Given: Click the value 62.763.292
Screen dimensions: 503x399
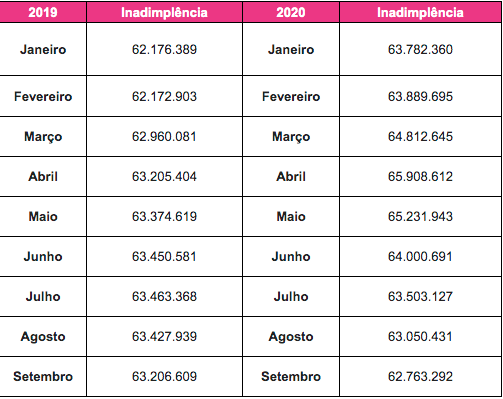Looking at the screenshot, I should [420, 376].
